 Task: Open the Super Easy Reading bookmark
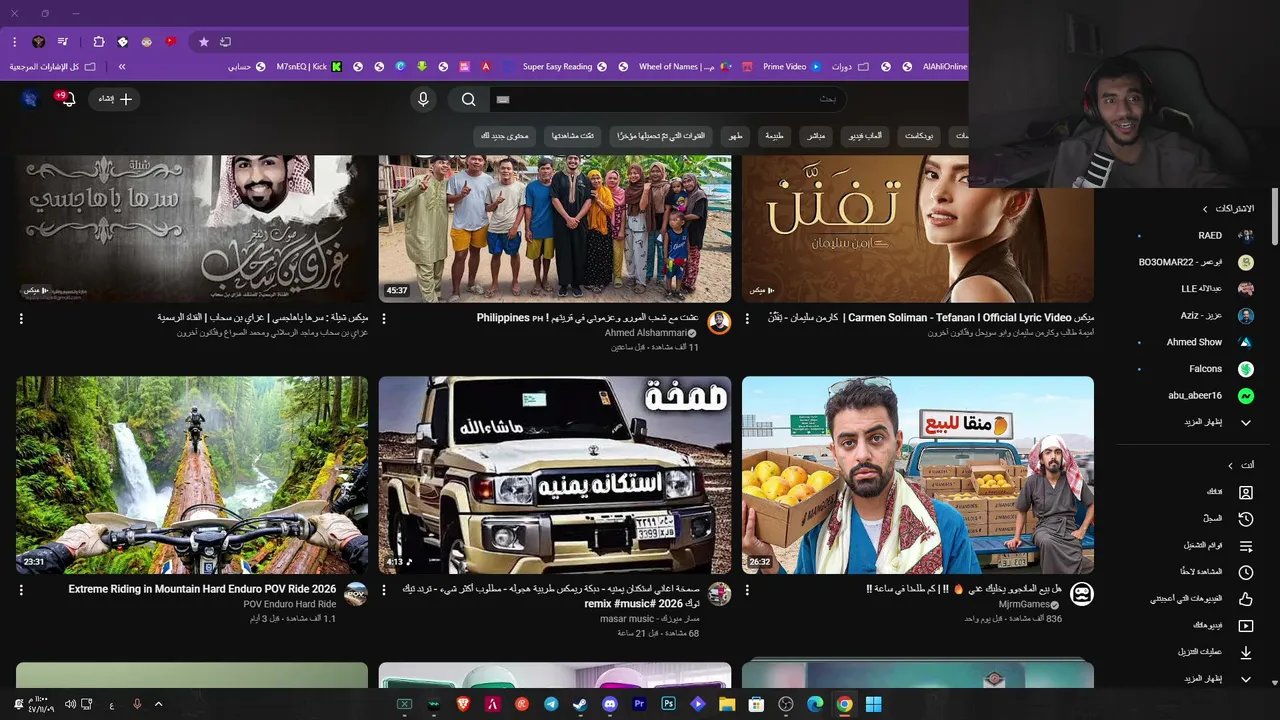pyautogui.click(x=564, y=67)
